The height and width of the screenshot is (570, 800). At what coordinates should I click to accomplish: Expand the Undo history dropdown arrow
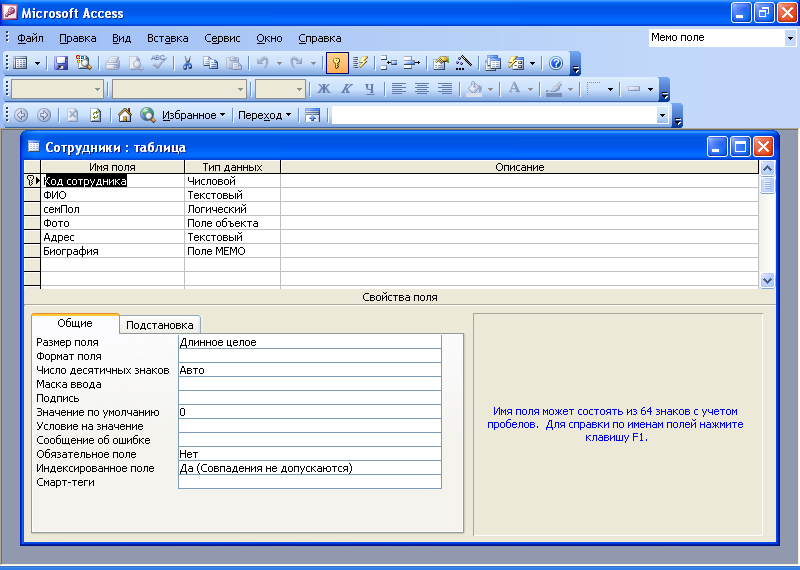pos(279,63)
